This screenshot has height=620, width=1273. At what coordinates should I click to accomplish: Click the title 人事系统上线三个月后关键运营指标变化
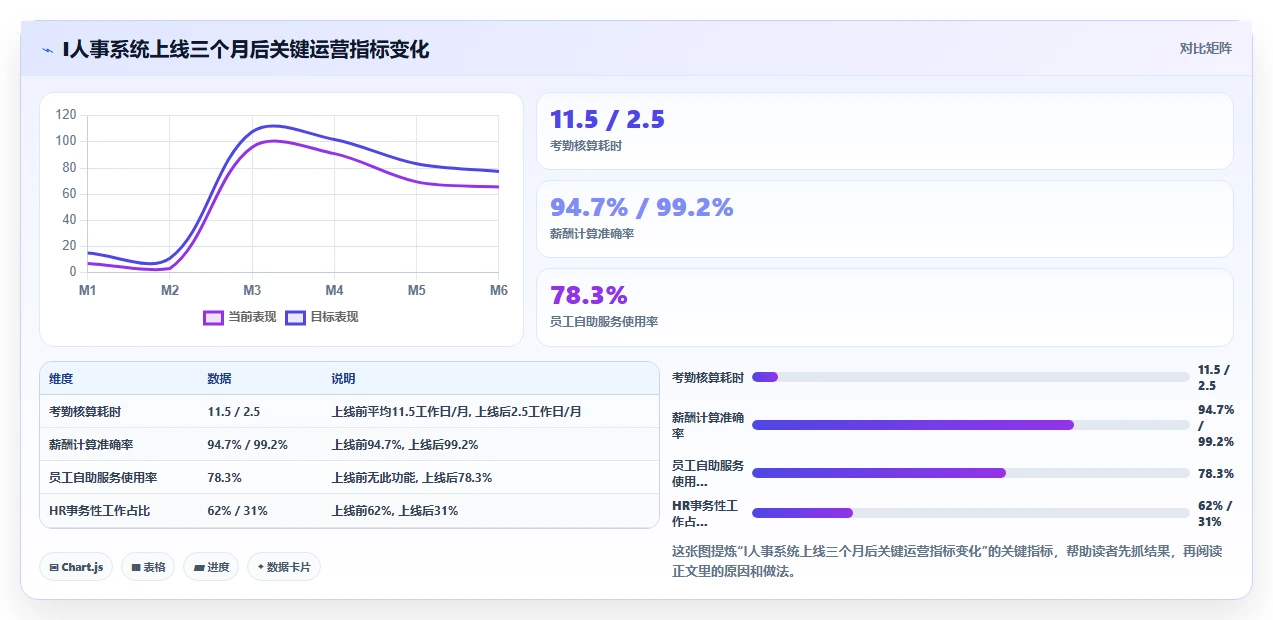point(246,48)
